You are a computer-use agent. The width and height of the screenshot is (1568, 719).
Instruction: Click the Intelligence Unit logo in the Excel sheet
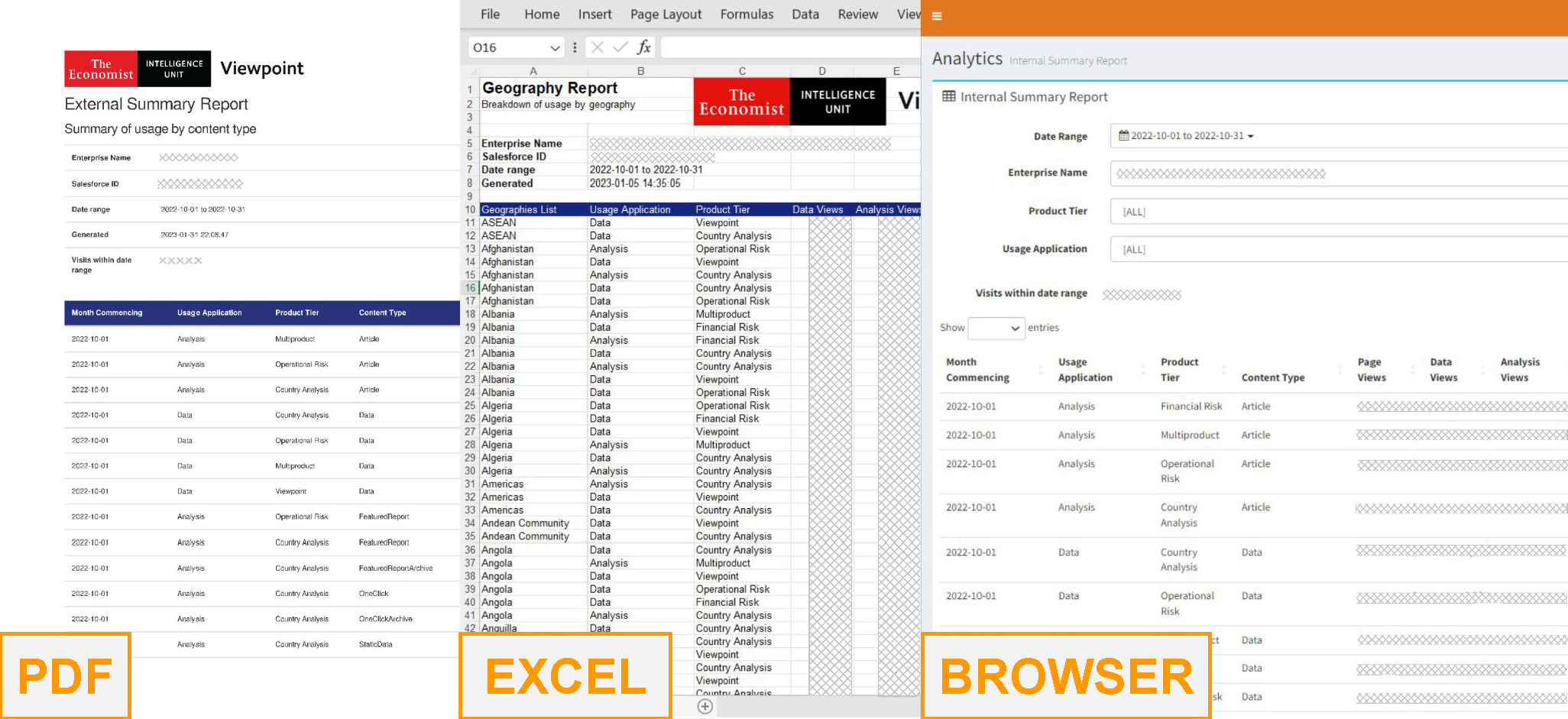point(837,102)
